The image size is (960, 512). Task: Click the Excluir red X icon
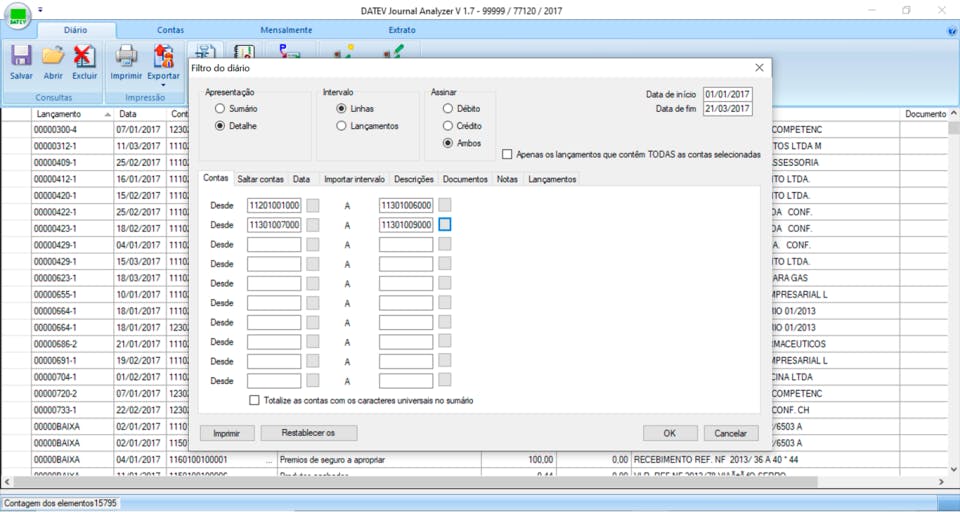[x=84, y=57]
